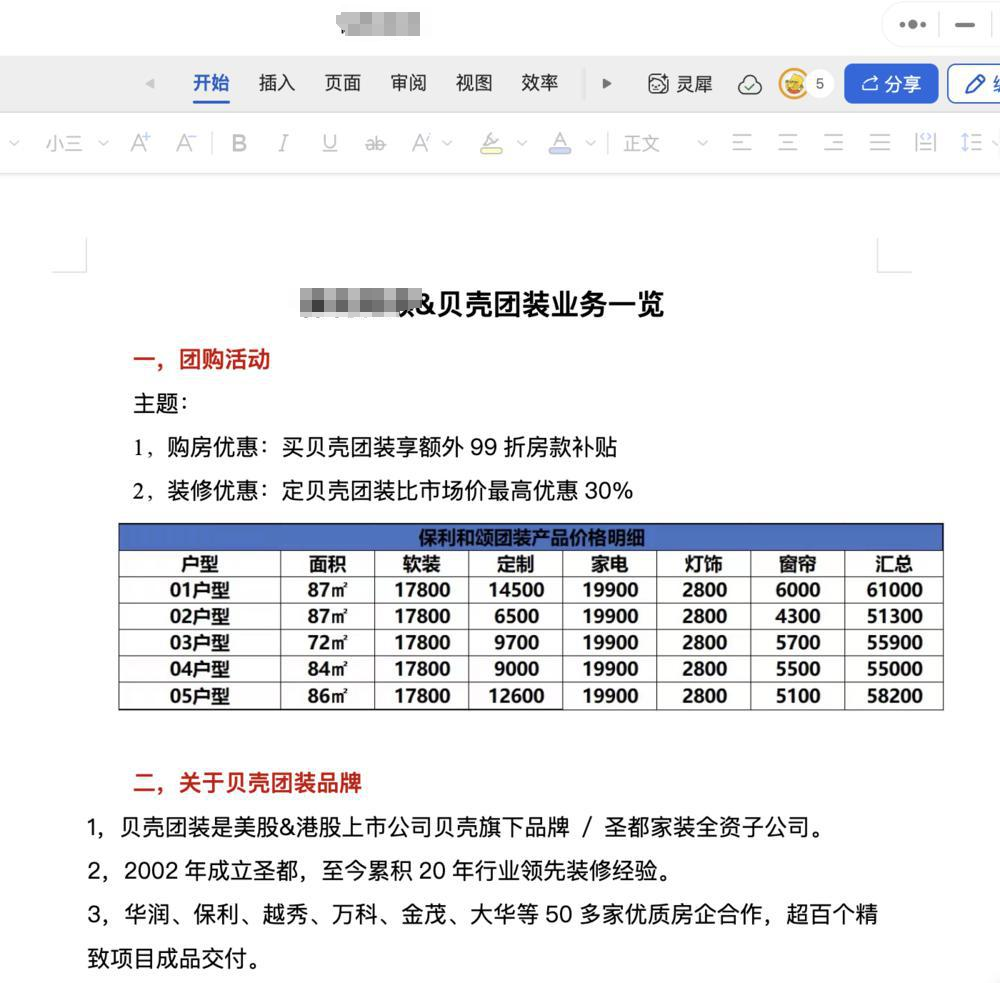The height and width of the screenshot is (983, 1000).
Task: Click the 汇总 column header cell
Action: click(893, 564)
